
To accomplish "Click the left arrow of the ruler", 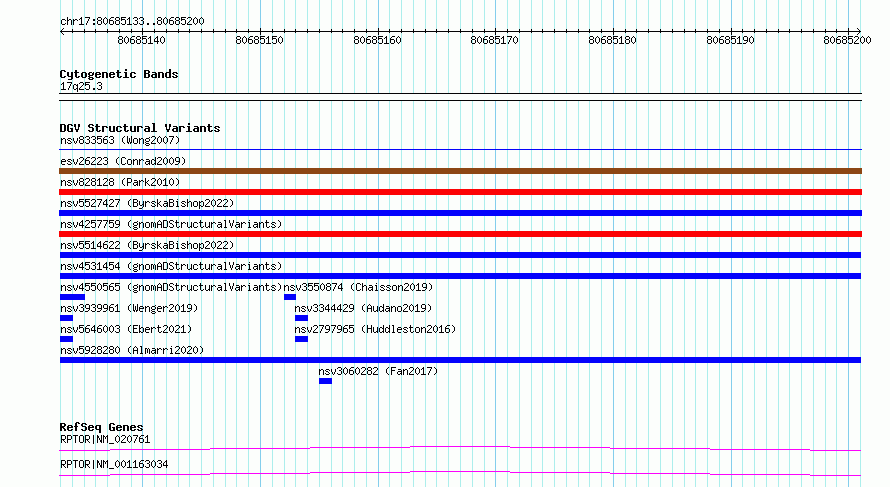I will coord(62,32).
